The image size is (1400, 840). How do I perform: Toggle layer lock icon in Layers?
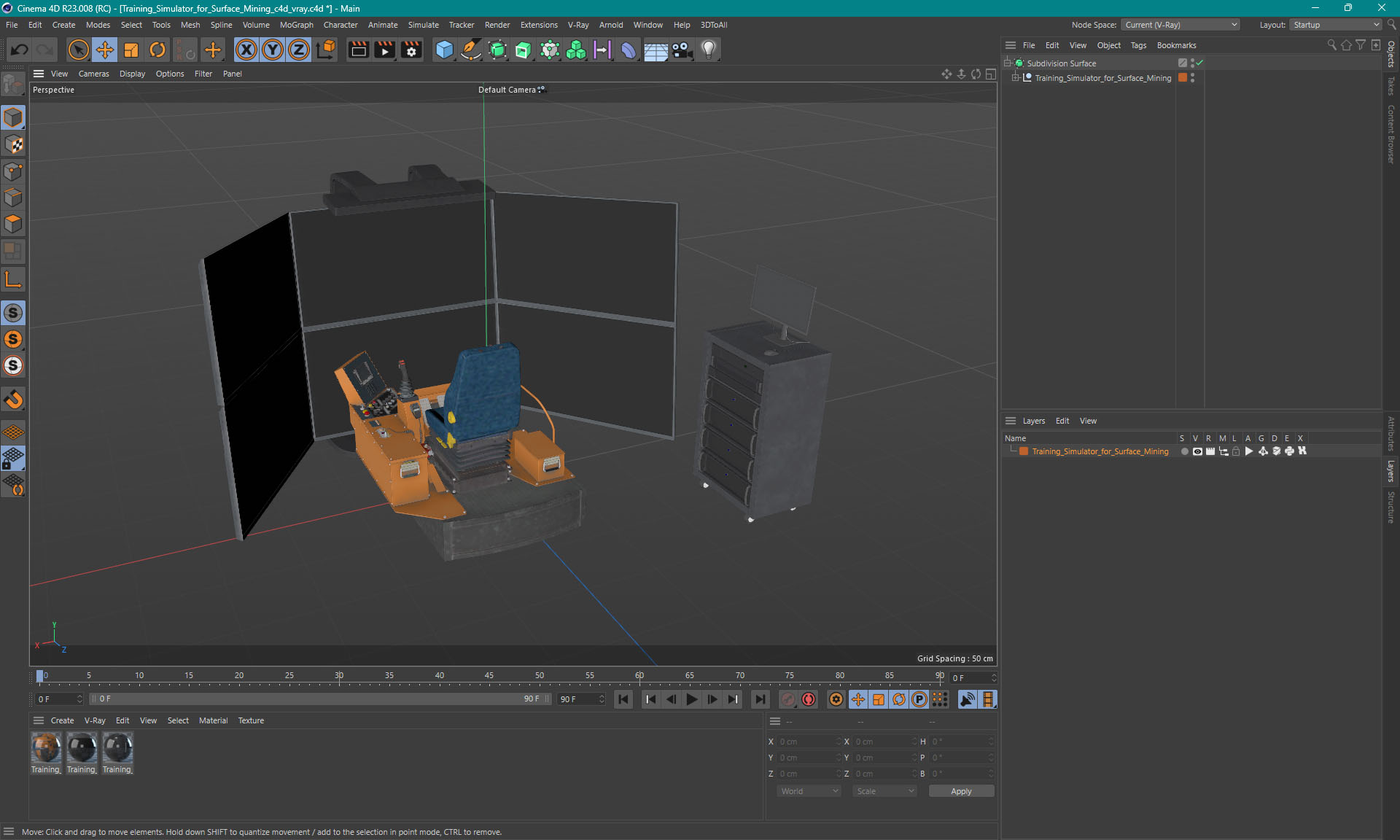[1236, 451]
